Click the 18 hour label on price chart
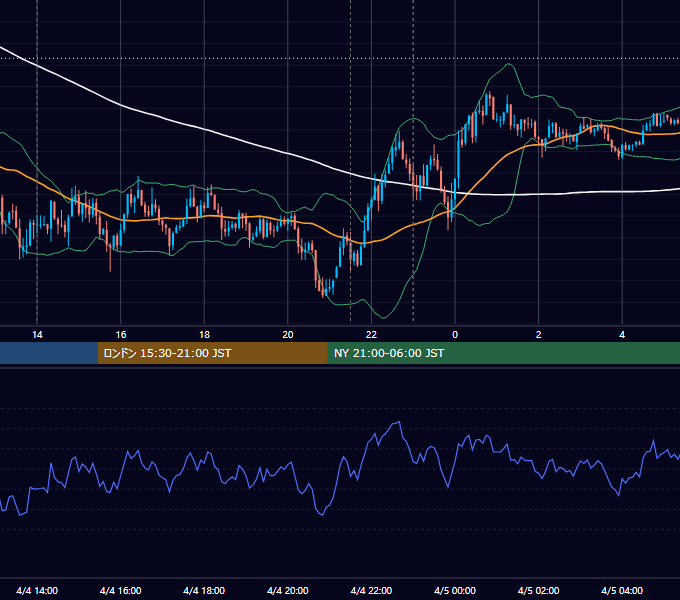This screenshot has width=680, height=600. [x=204, y=335]
